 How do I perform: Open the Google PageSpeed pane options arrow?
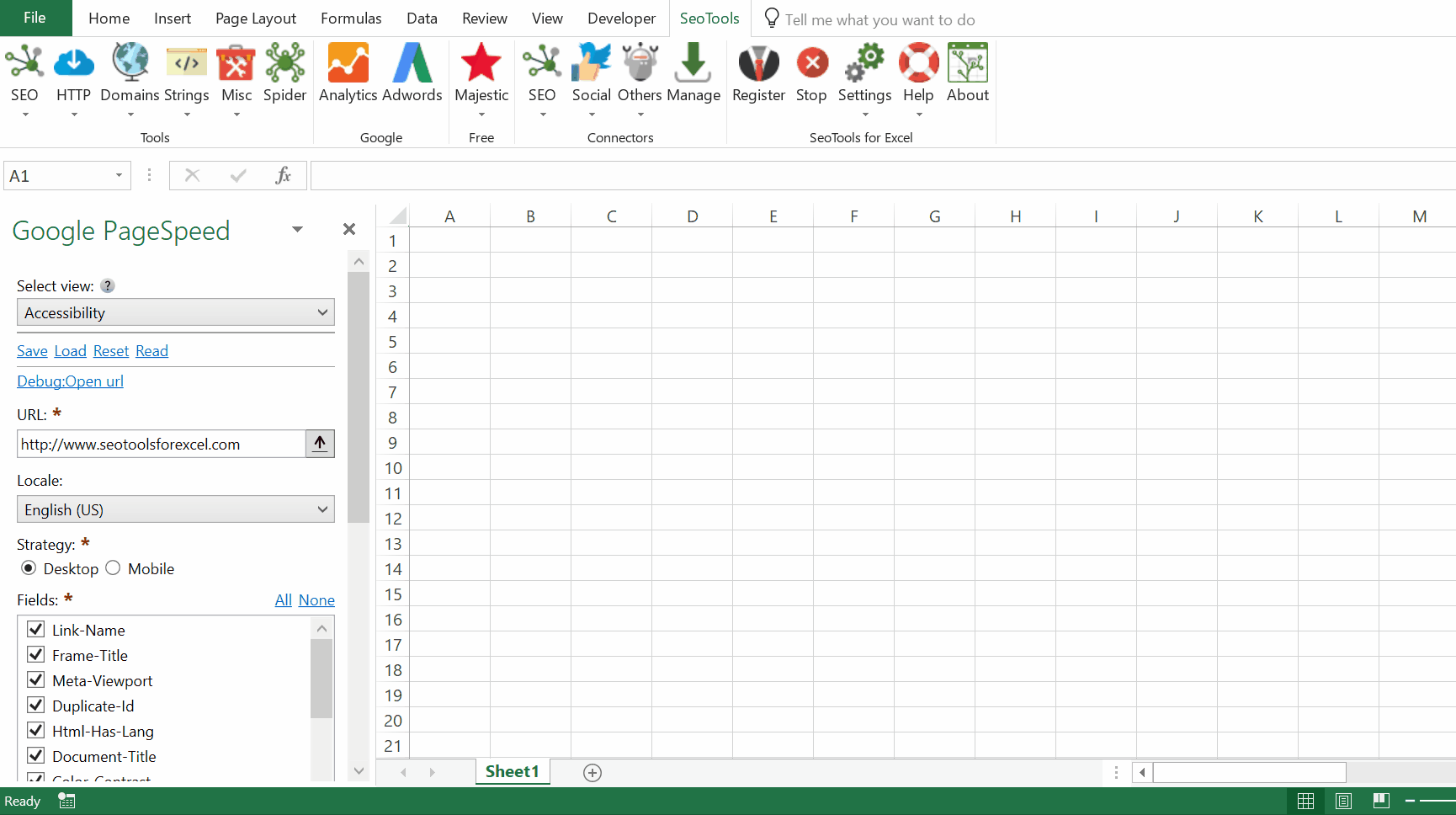tap(297, 229)
